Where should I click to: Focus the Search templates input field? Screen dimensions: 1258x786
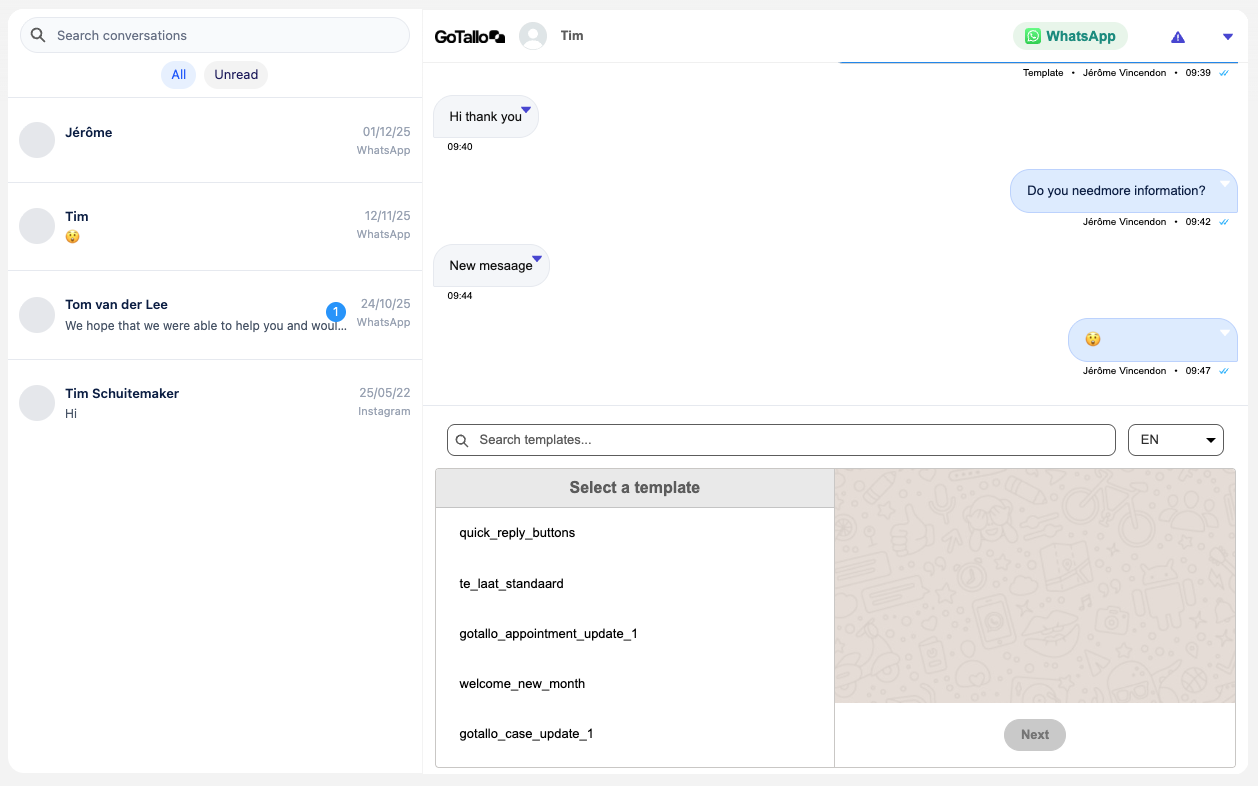point(790,440)
